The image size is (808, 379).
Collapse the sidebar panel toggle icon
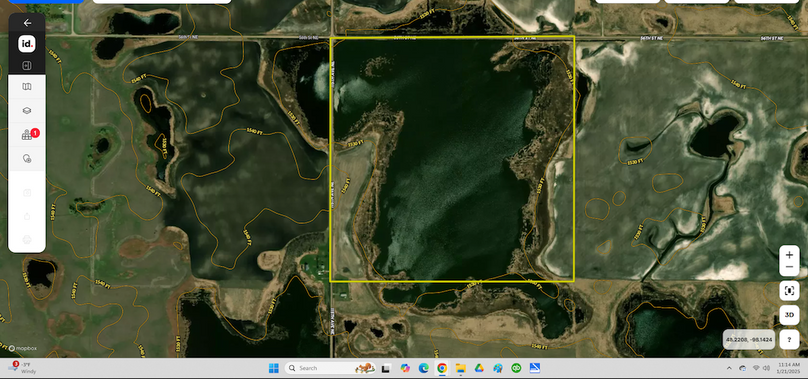(x=27, y=65)
